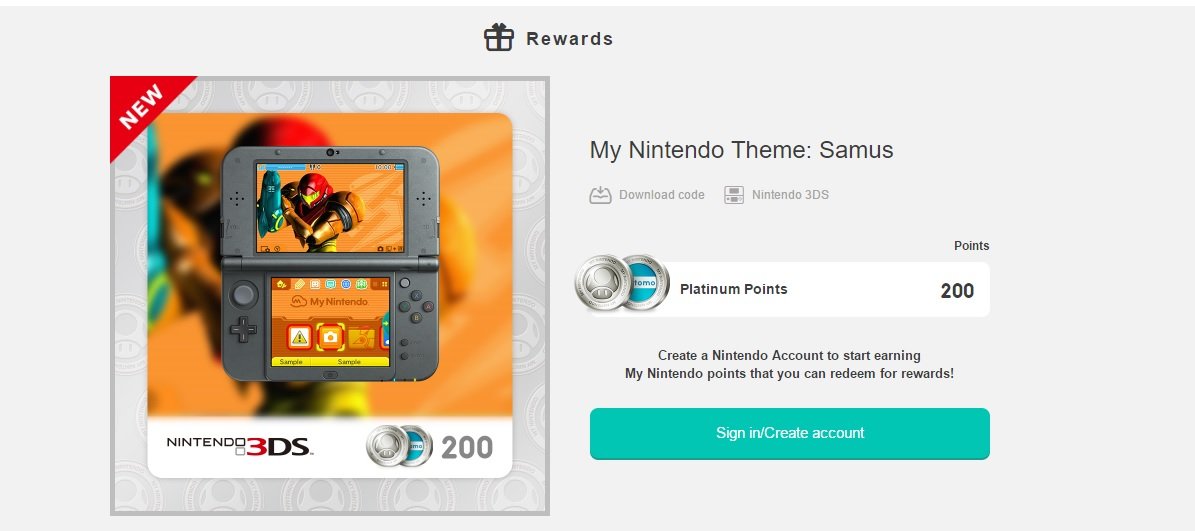Viewport: 1195px width, 531px height.
Task: Click the Platinum Points coin icon in the points row
Action: tap(622, 283)
